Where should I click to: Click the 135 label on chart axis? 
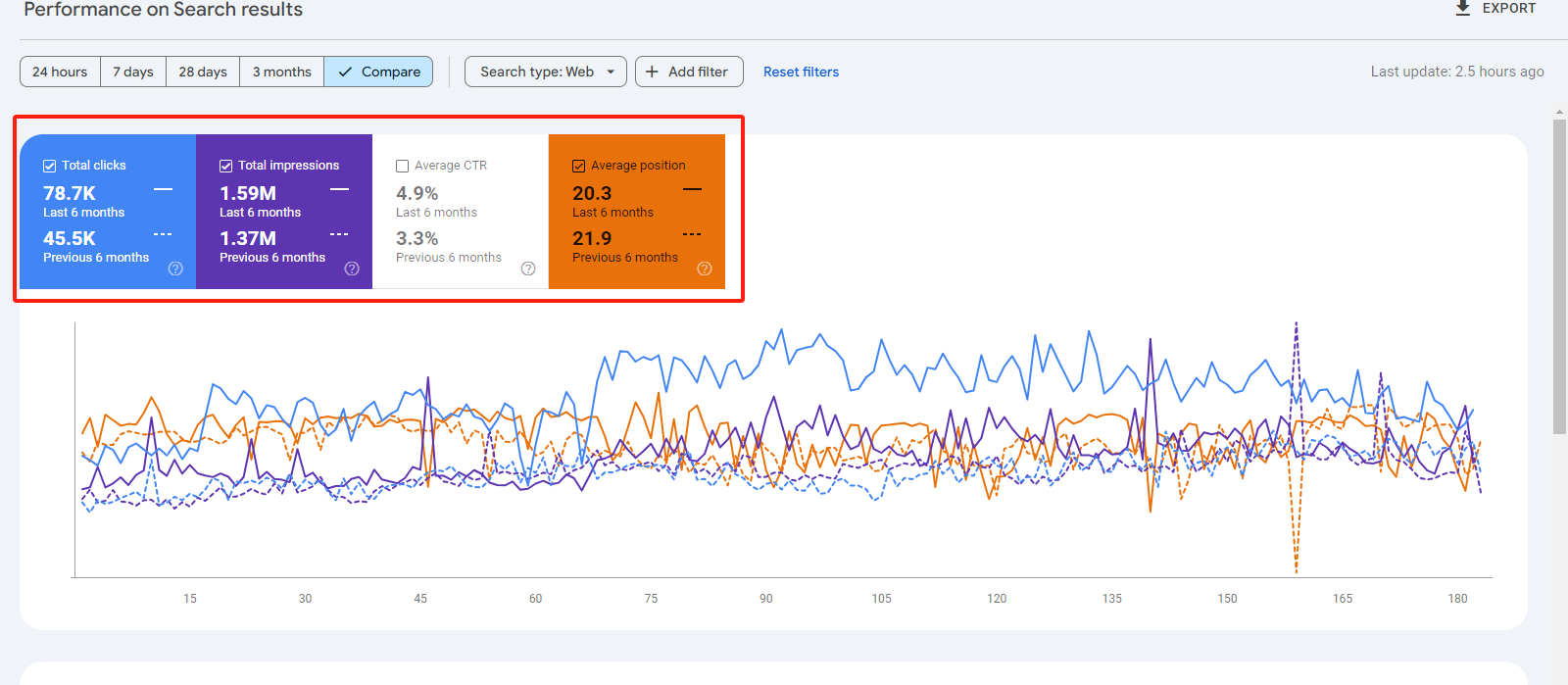tap(1112, 598)
